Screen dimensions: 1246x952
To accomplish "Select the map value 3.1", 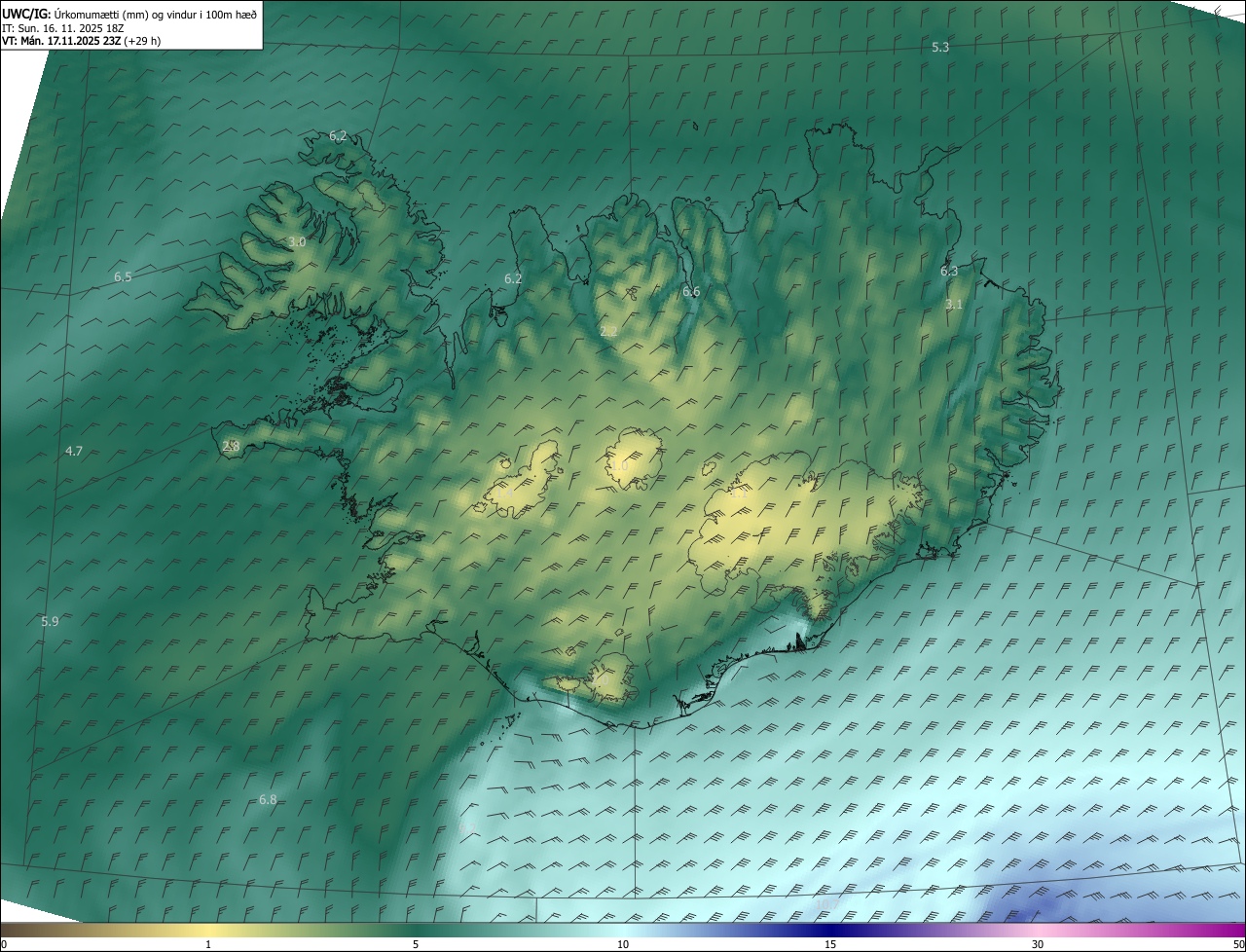I will point(954,304).
